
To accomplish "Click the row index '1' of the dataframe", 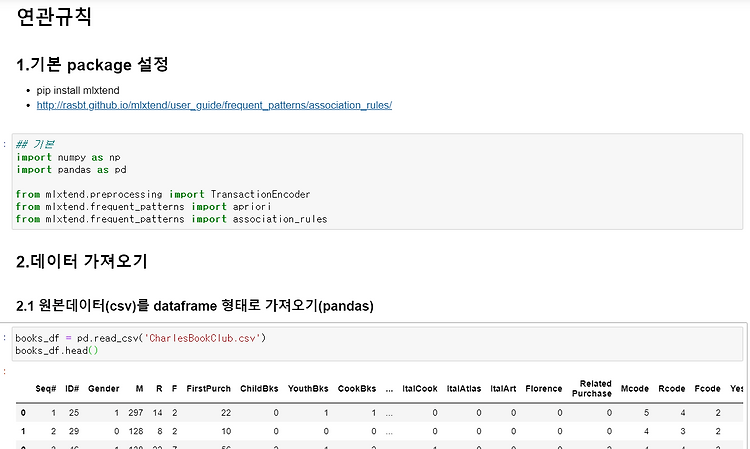I will (x=23, y=431).
